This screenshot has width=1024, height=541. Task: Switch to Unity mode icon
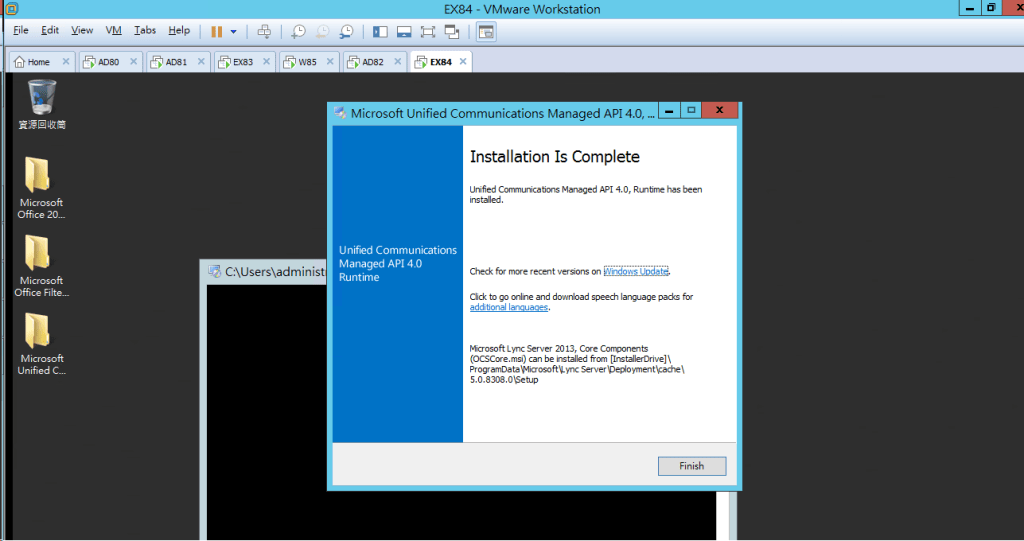click(x=452, y=31)
